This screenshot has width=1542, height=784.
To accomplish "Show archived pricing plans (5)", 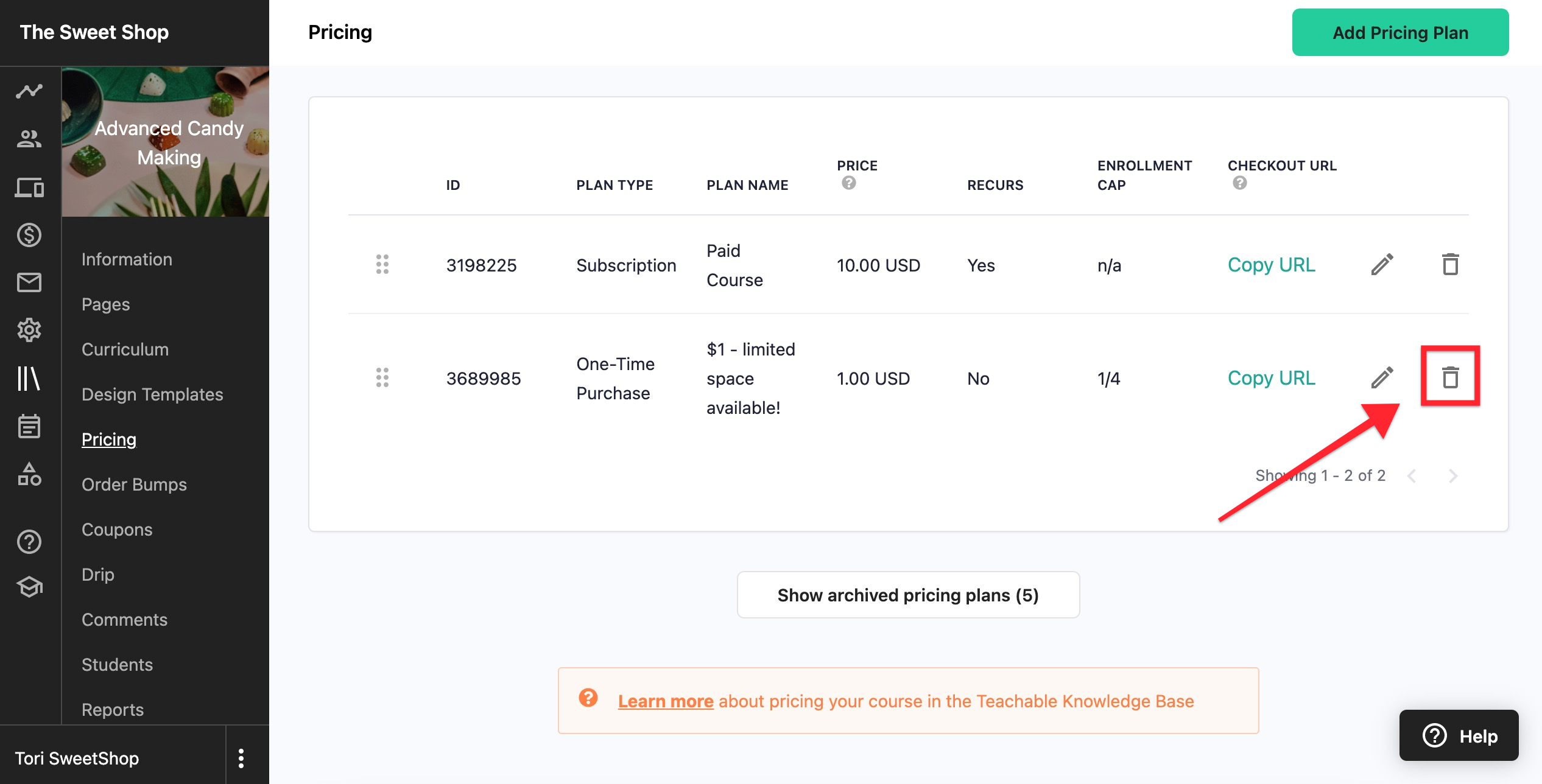I will [908, 594].
